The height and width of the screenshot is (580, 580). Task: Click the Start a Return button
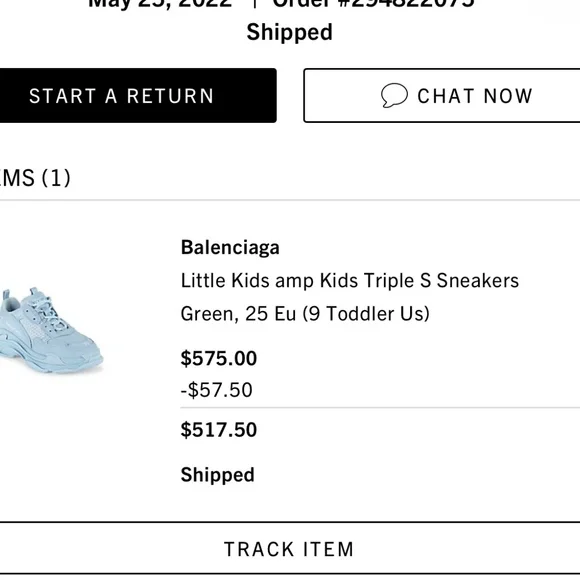(x=138, y=95)
